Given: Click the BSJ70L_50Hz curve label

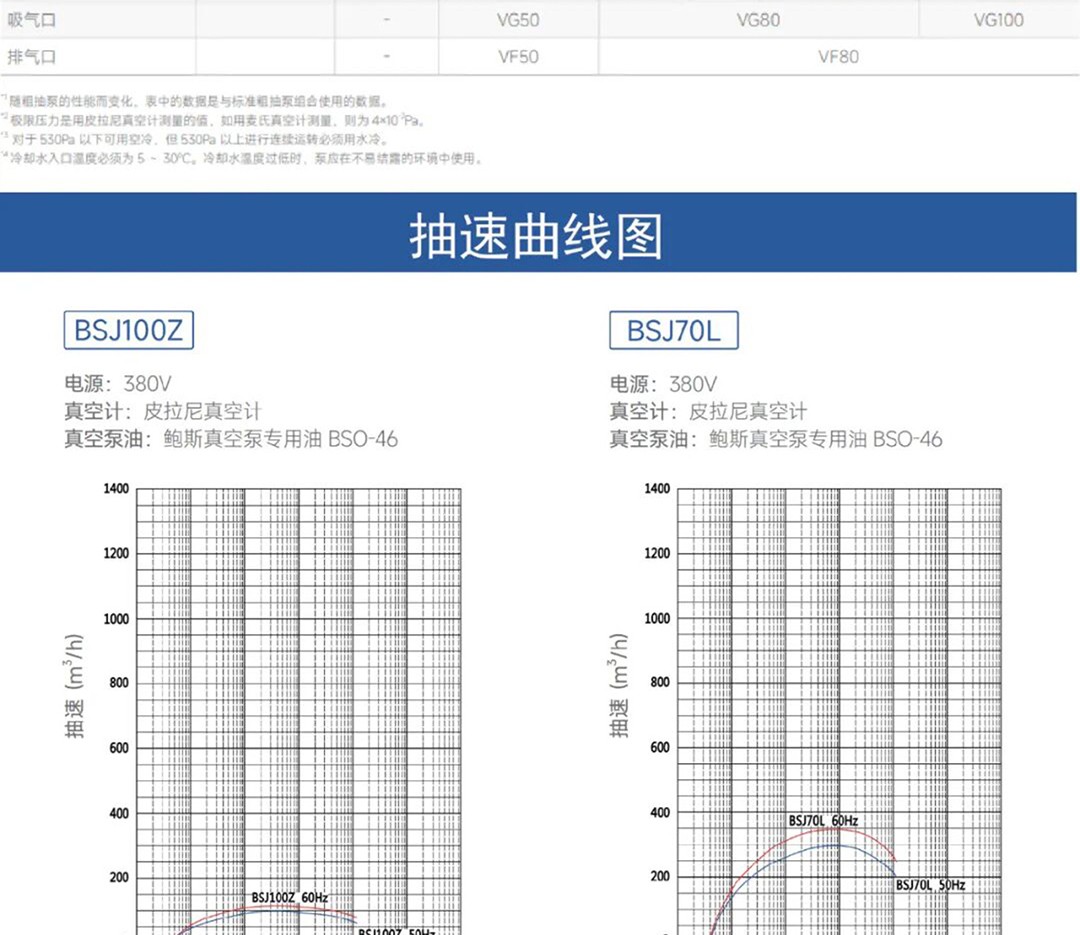Looking at the screenshot, I should click(x=931, y=885).
